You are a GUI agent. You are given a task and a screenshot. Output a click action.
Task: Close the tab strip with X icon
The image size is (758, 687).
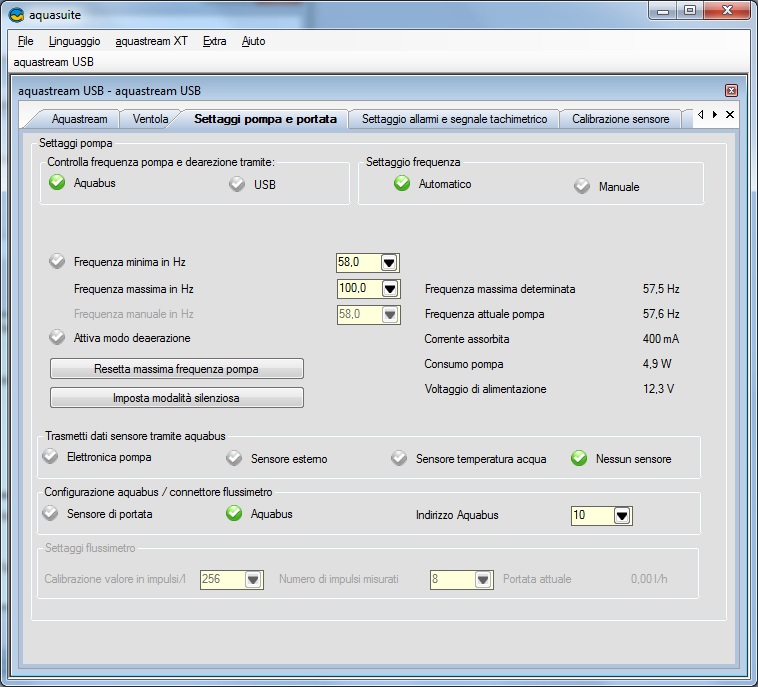[730, 115]
